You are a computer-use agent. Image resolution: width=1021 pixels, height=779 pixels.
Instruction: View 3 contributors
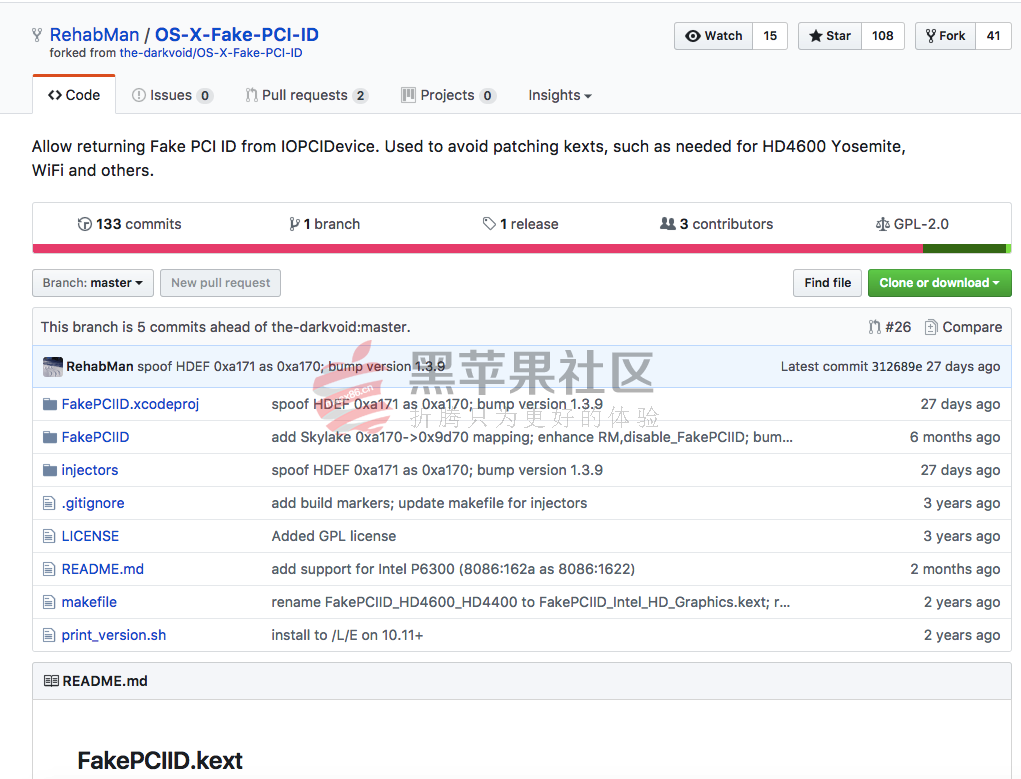coord(716,224)
